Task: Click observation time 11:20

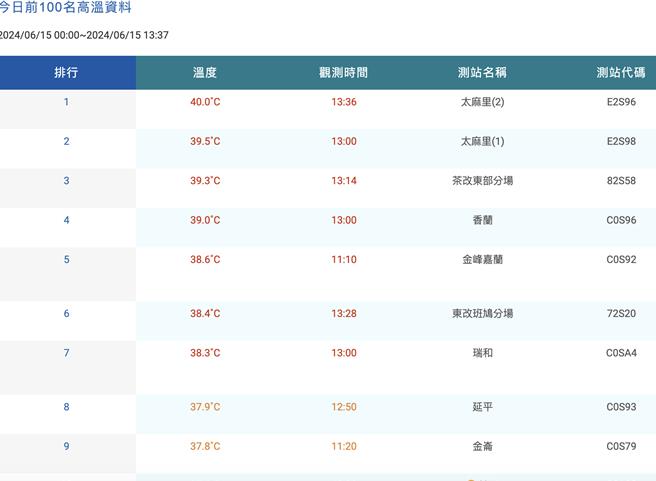Action: click(344, 446)
